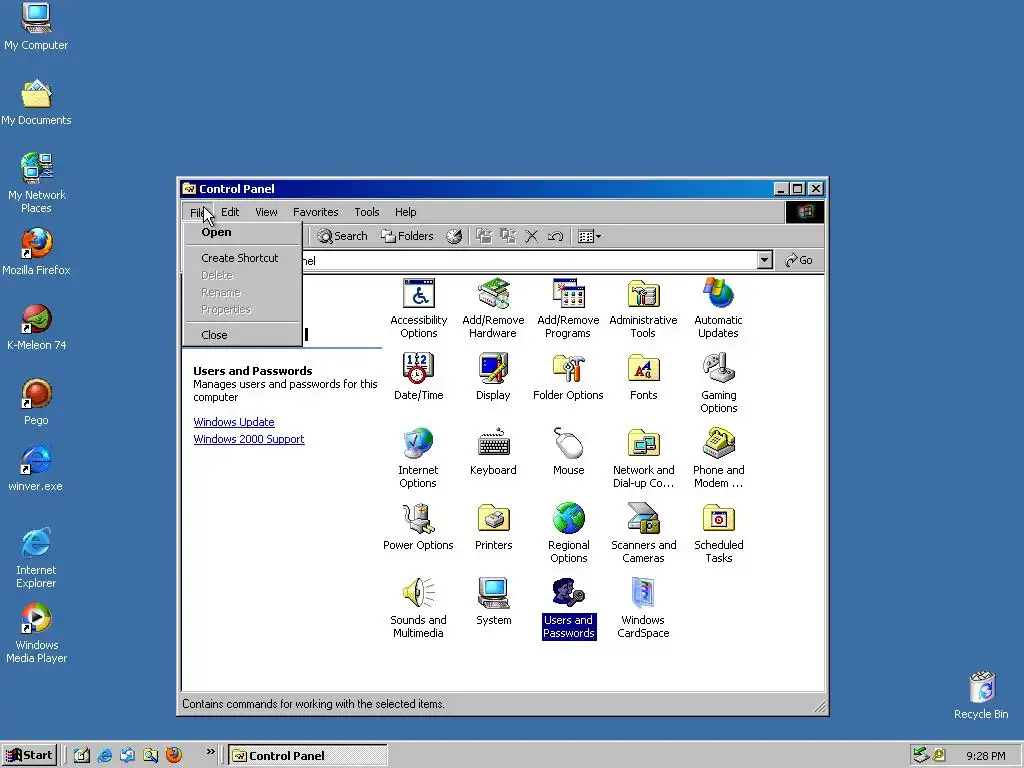Choose Close in the File menu

pyautogui.click(x=242, y=335)
